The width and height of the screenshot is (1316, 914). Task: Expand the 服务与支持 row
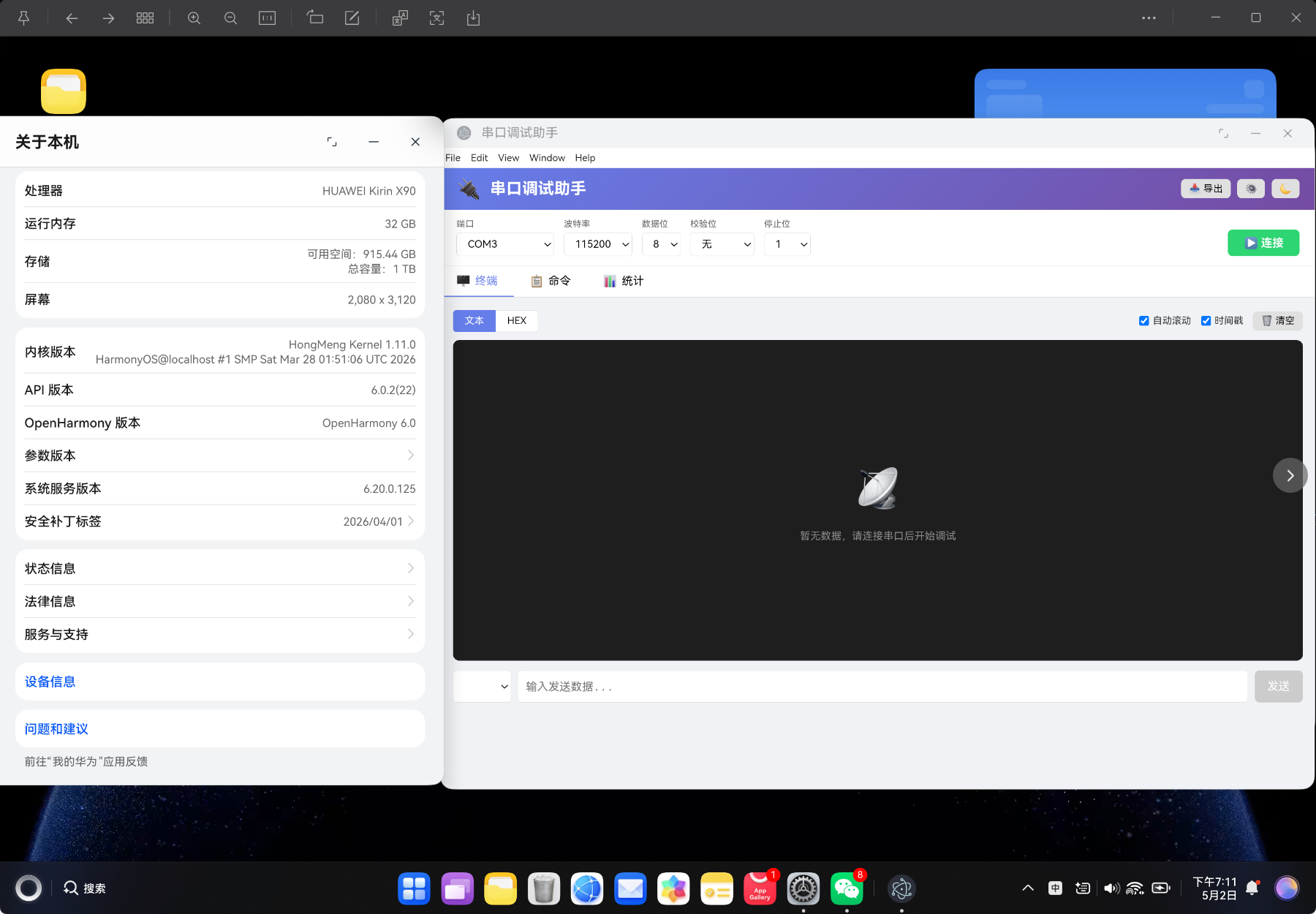[220, 634]
